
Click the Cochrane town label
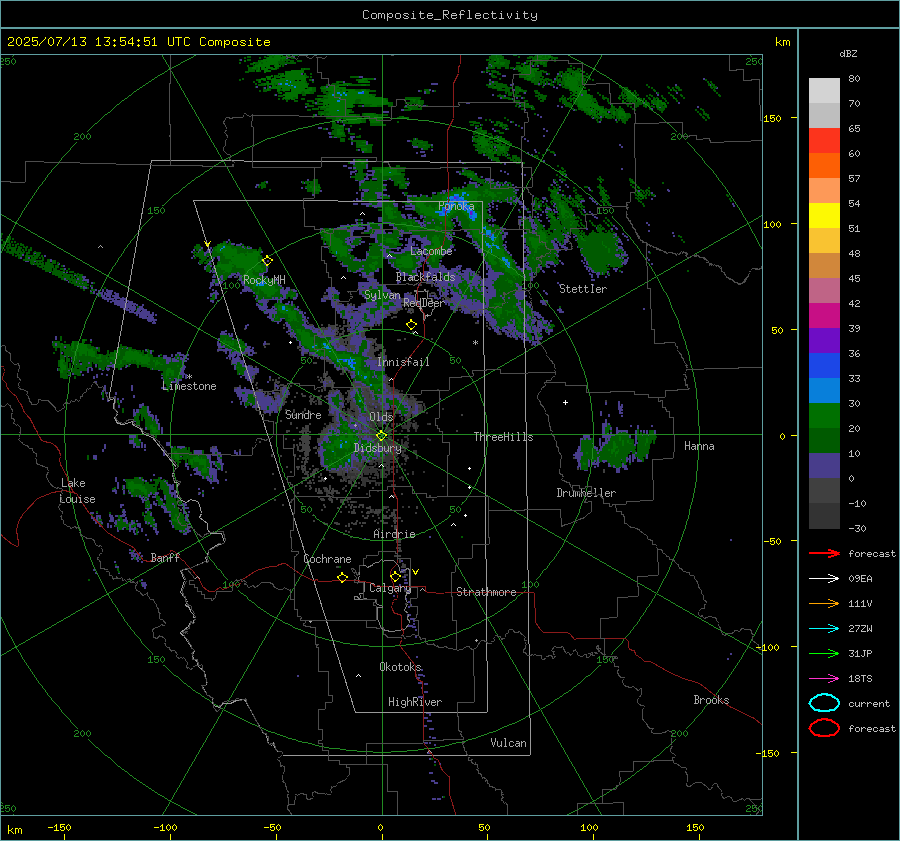(x=327, y=559)
